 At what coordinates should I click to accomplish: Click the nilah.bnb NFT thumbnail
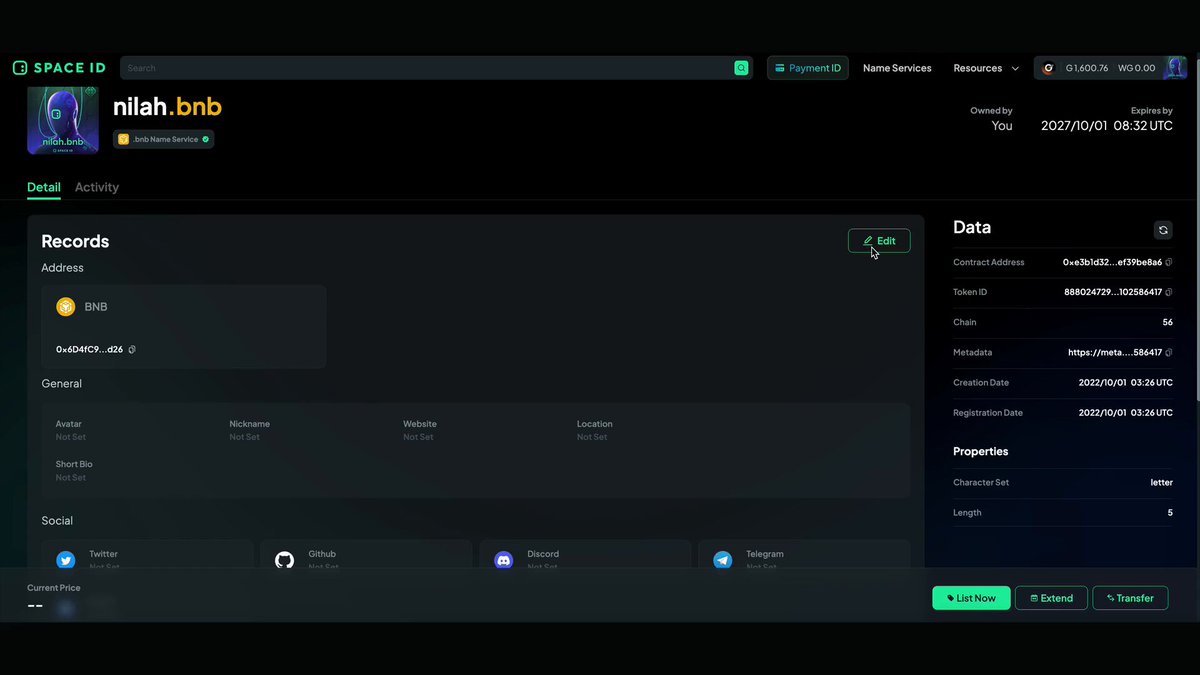(x=63, y=120)
